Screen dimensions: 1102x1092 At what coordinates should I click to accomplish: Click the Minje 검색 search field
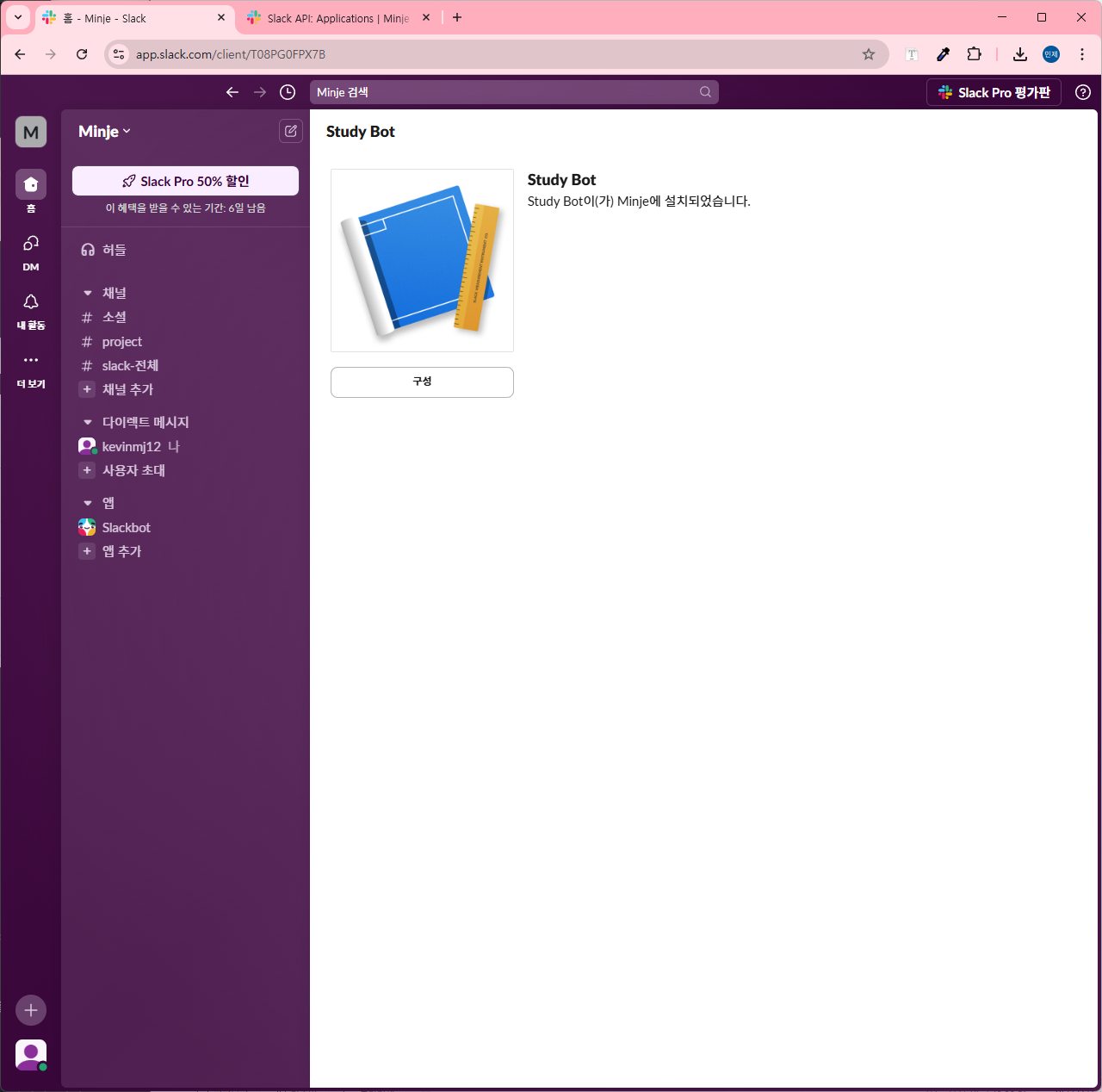pos(514,92)
